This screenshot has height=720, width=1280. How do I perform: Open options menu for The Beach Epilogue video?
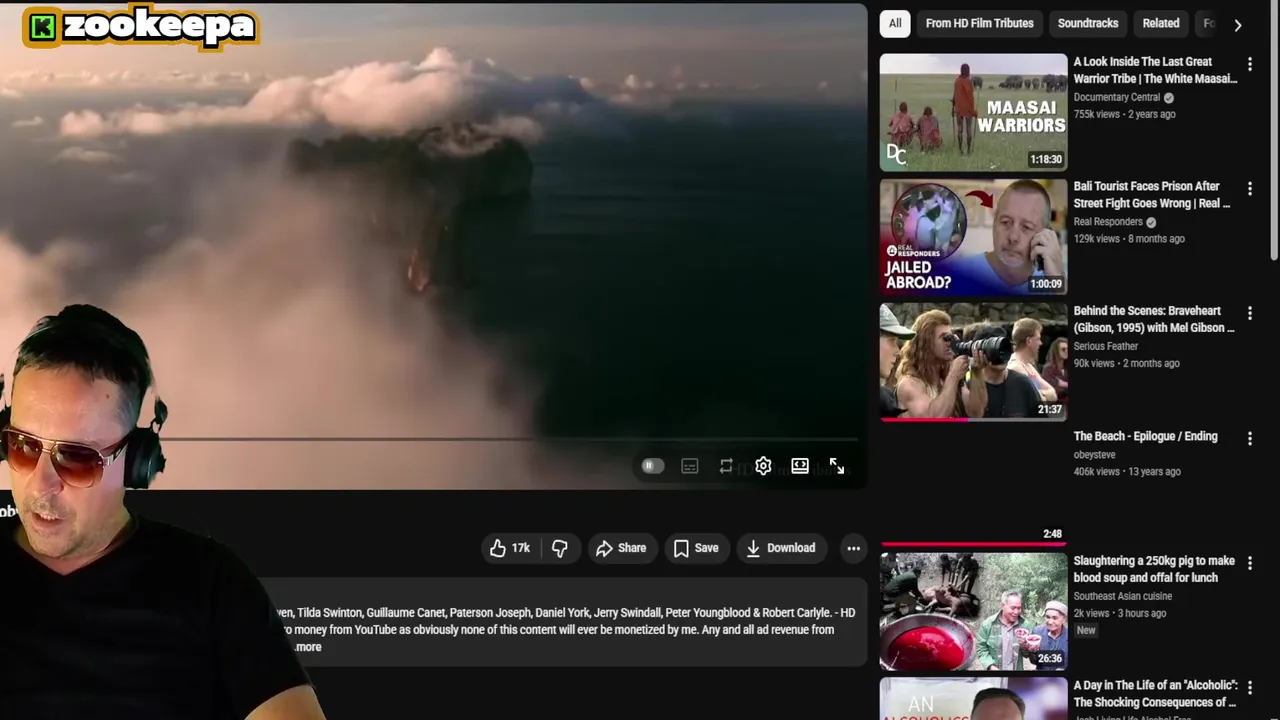[1249, 438]
